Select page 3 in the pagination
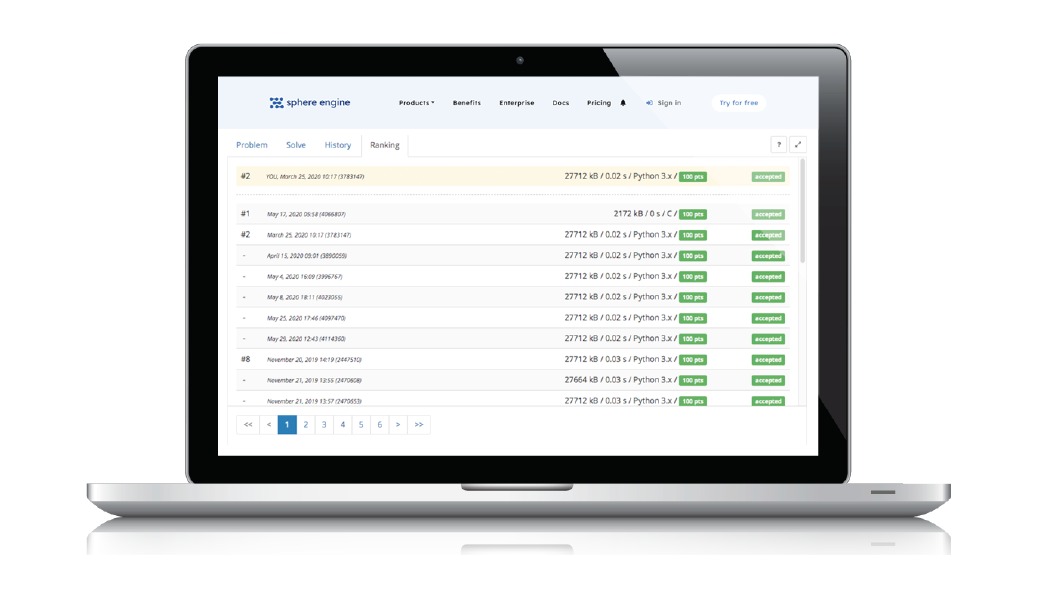The height and width of the screenshot is (593, 1037). 324,425
